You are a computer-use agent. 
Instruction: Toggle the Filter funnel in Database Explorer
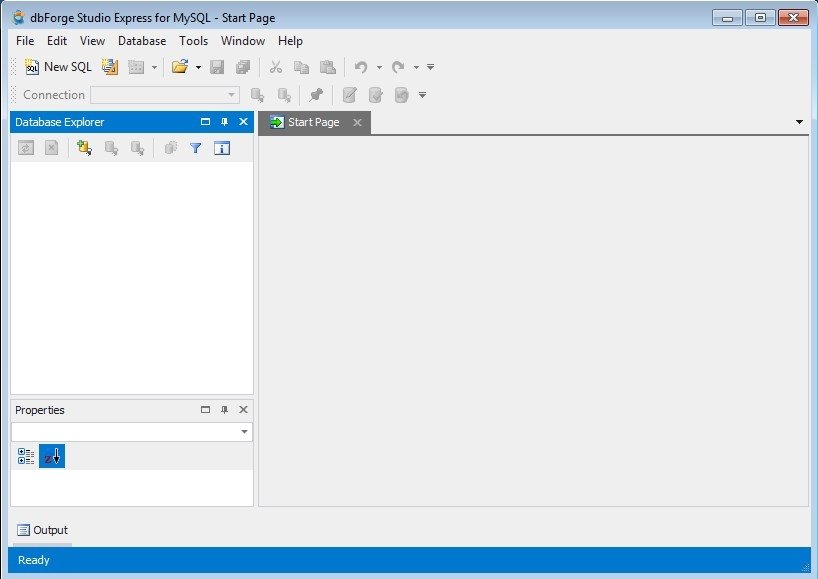click(x=196, y=148)
